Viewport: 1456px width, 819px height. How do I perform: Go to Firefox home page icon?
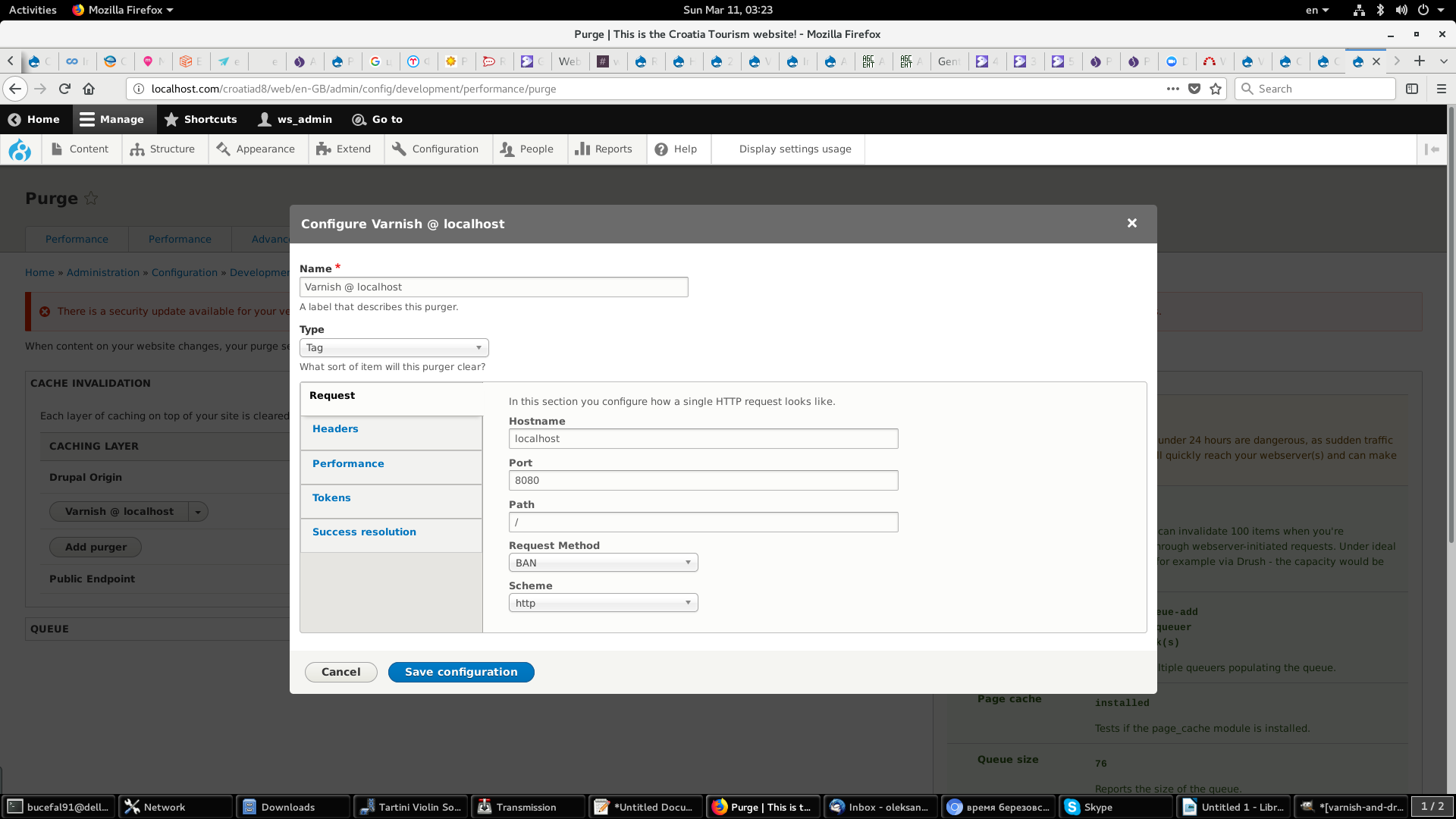89,89
